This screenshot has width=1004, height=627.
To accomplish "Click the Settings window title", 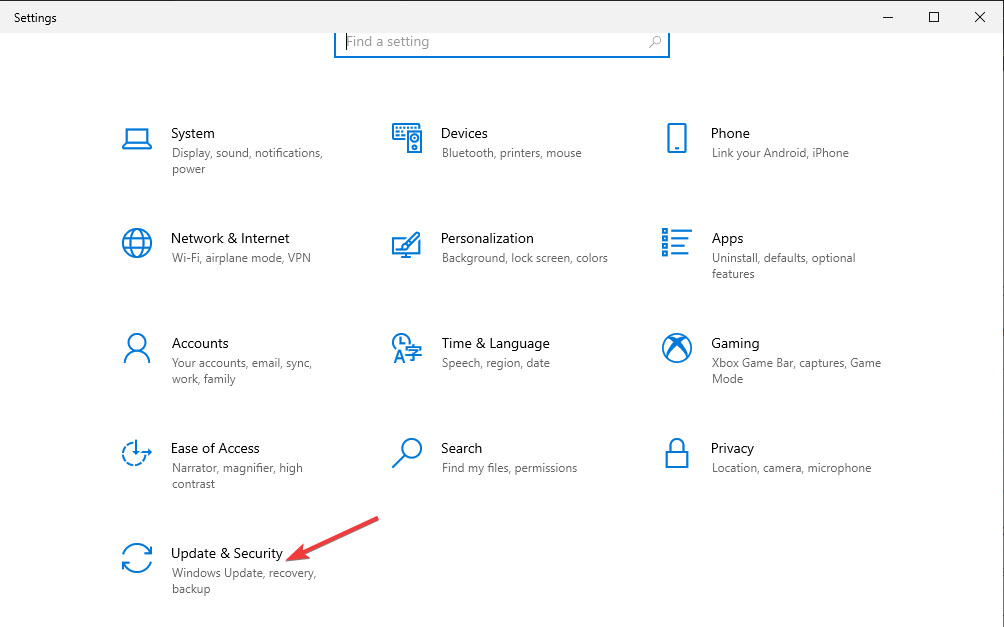I will [35, 18].
